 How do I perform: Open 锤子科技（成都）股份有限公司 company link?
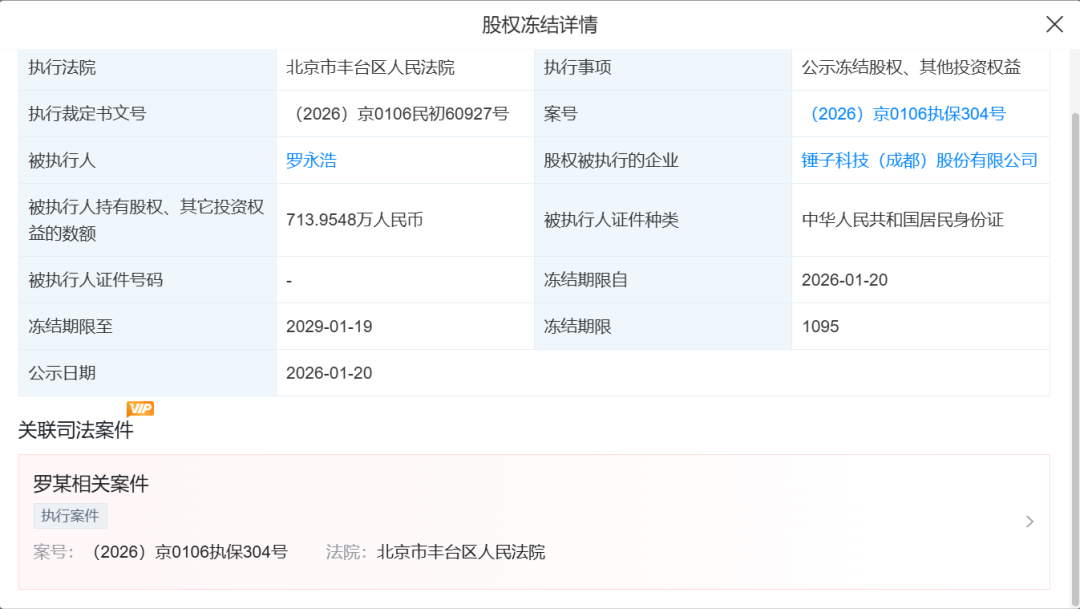(x=920, y=161)
